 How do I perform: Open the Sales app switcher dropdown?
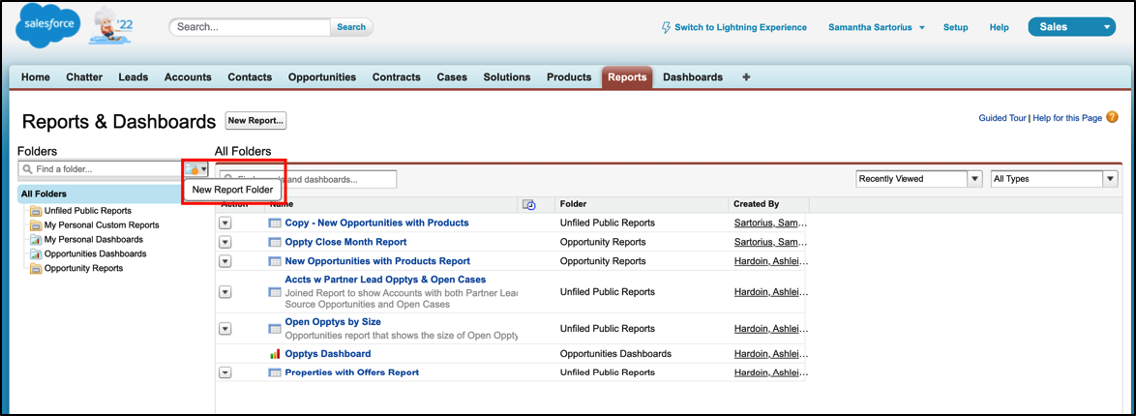point(1071,27)
